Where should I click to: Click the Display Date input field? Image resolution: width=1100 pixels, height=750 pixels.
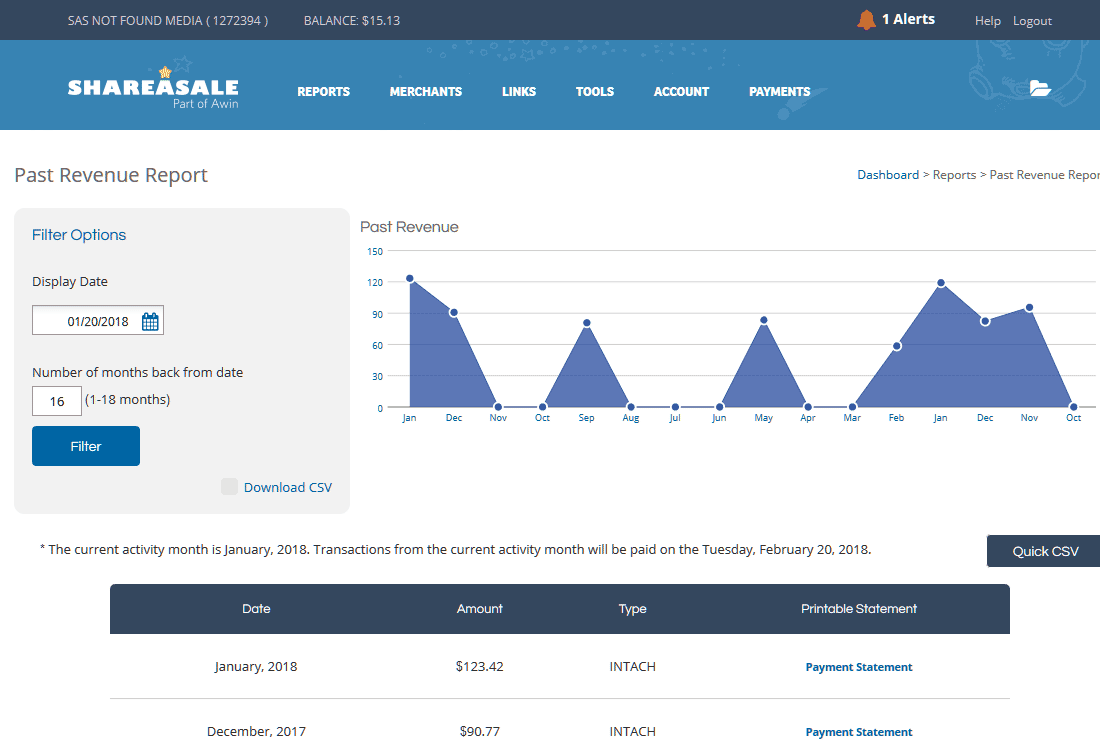click(98, 321)
